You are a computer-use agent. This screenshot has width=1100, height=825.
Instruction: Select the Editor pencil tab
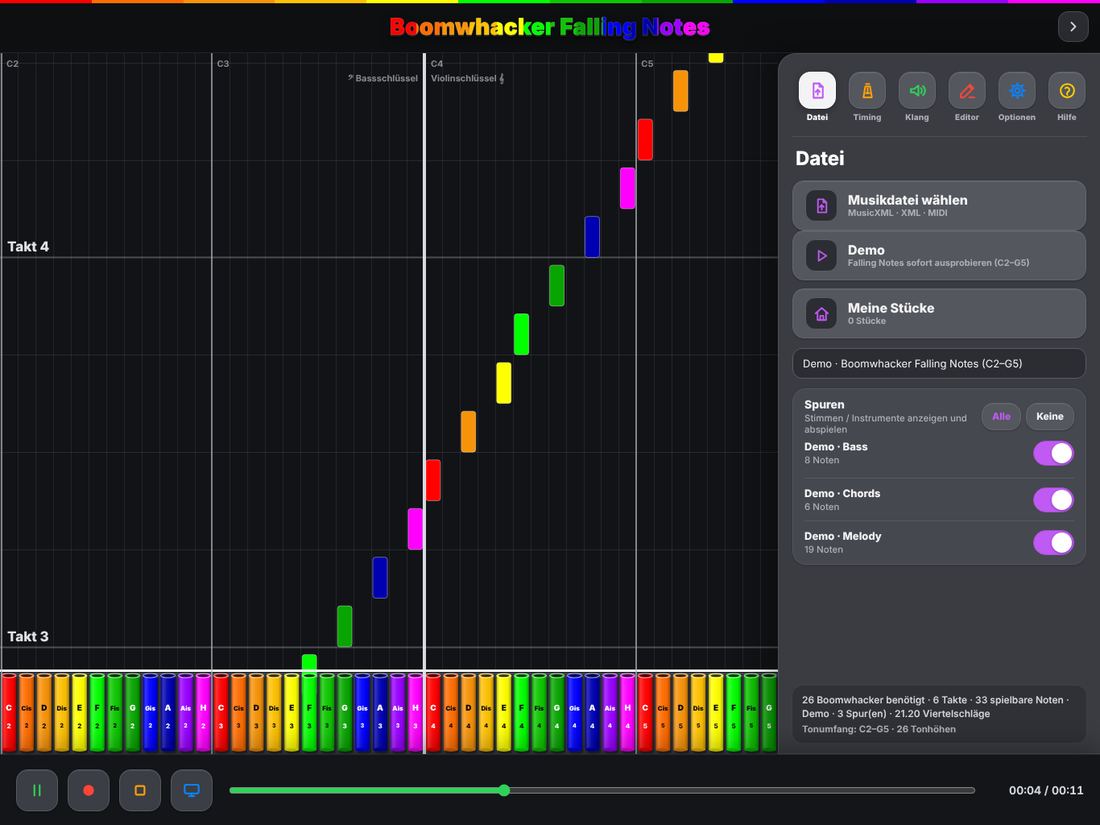point(967,97)
